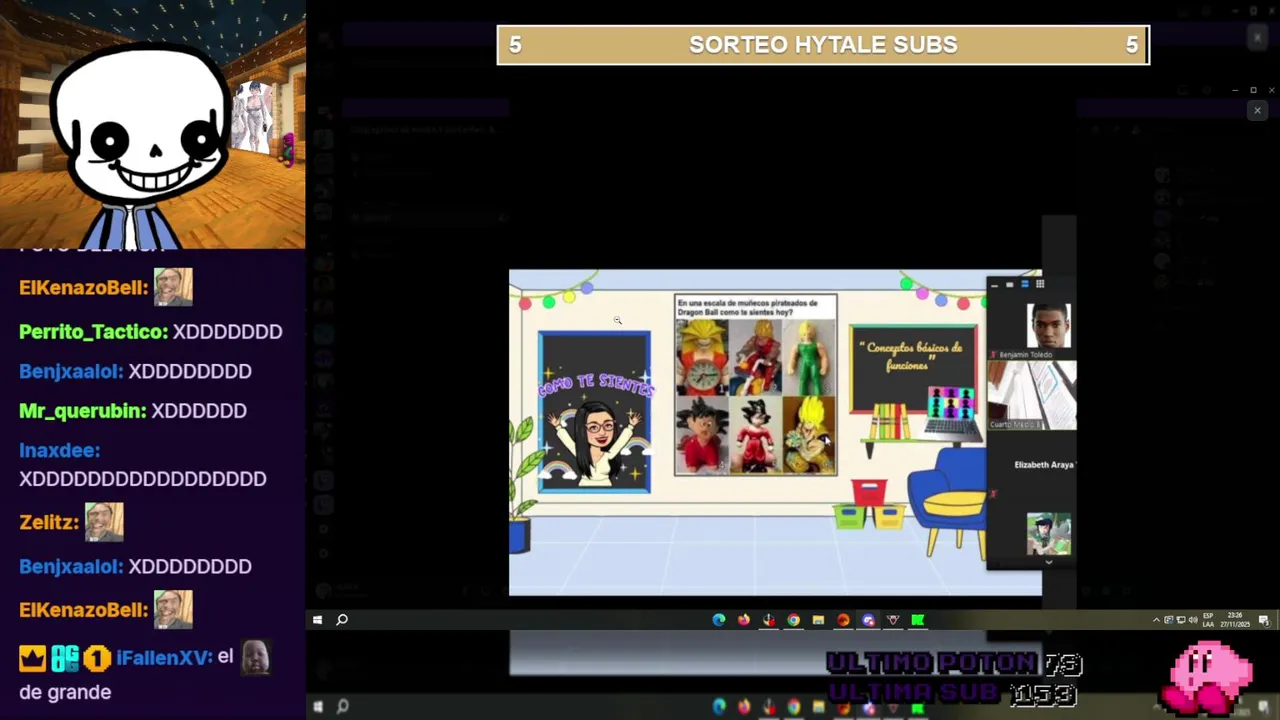Click Elizabeth Araya's muted microphone icon
Screen dimensions: 1280x720
993,493
